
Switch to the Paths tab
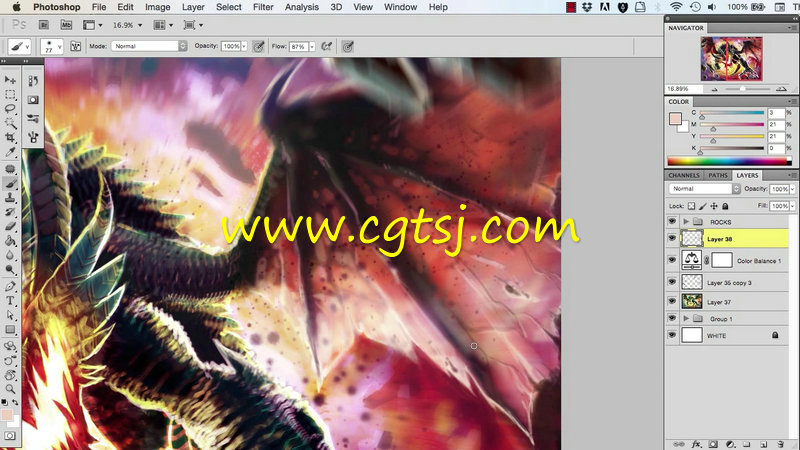[x=718, y=175]
